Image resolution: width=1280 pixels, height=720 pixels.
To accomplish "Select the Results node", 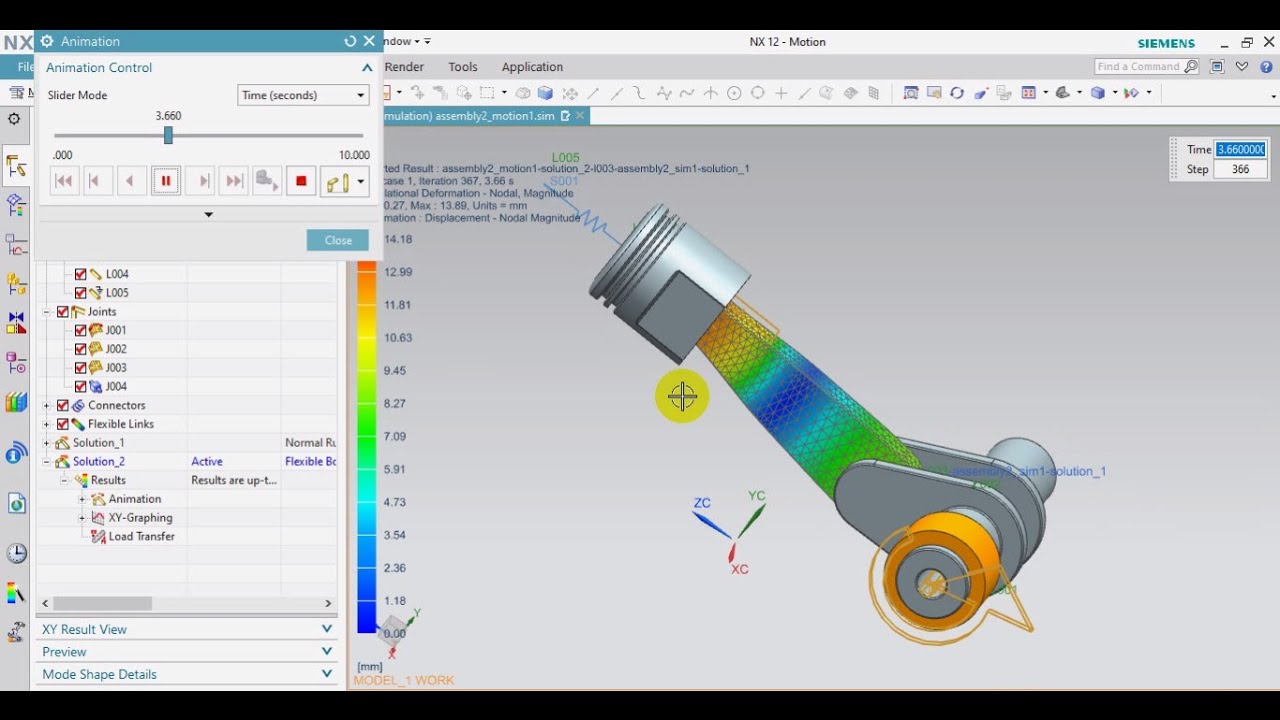I will coord(108,480).
